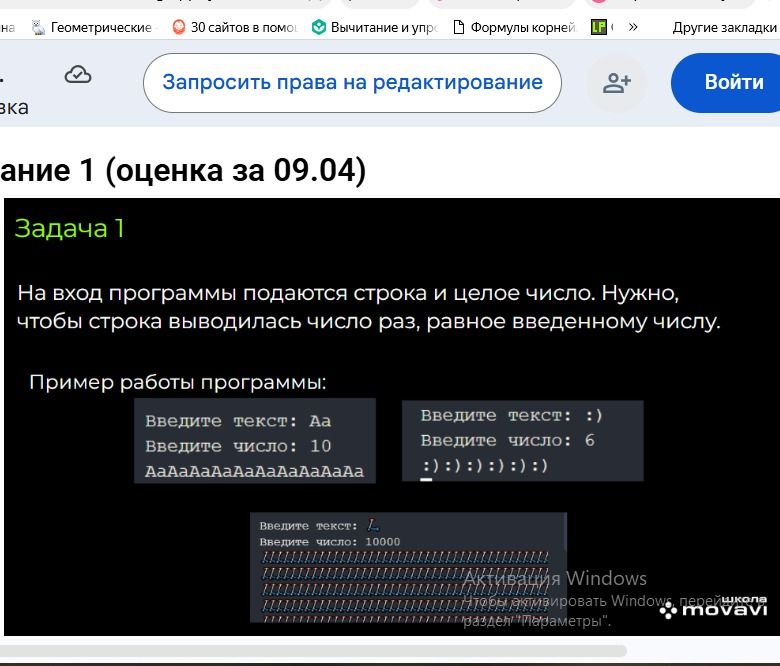The image size is (780, 666).
Task: Click the page icon of Формулы корней bookmark
Action: point(459,27)
